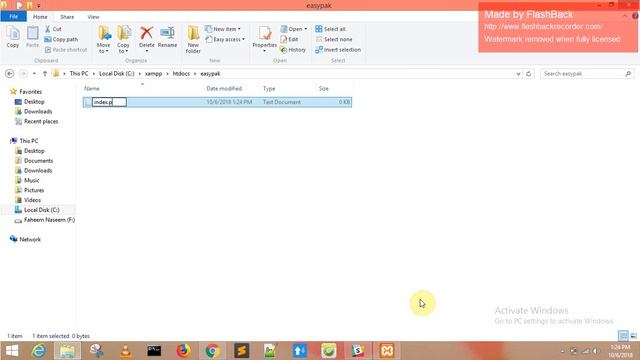Click xampp in address breadcrumb

click(153, 73)
